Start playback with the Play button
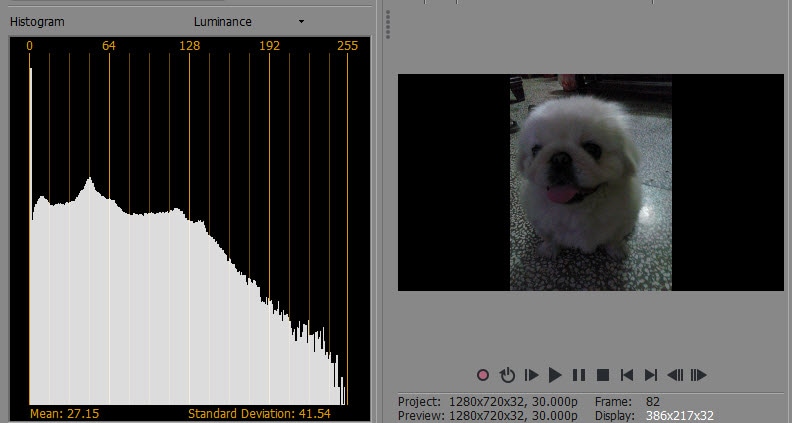Screen dimensions: 792x423 555,375
